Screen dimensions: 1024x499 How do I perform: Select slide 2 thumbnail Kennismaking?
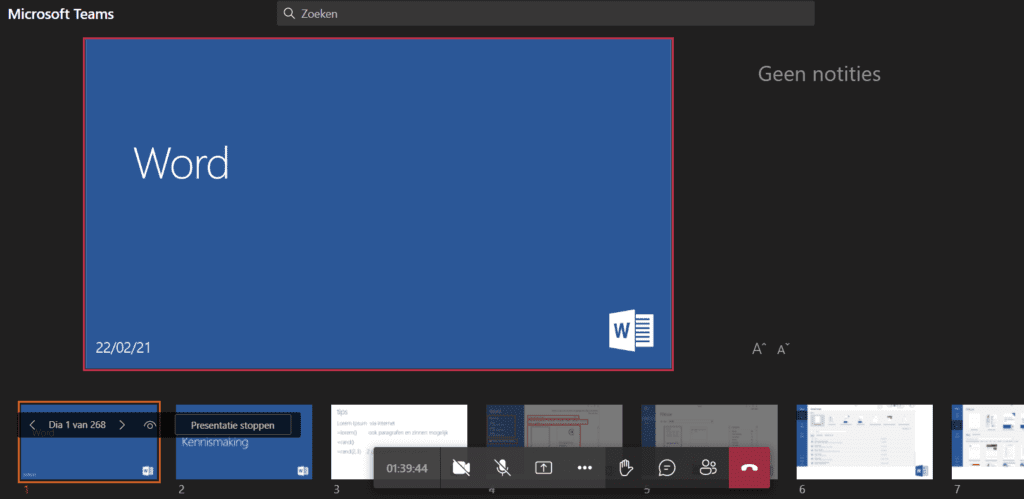pyautogui.click(x=244, y=442)
